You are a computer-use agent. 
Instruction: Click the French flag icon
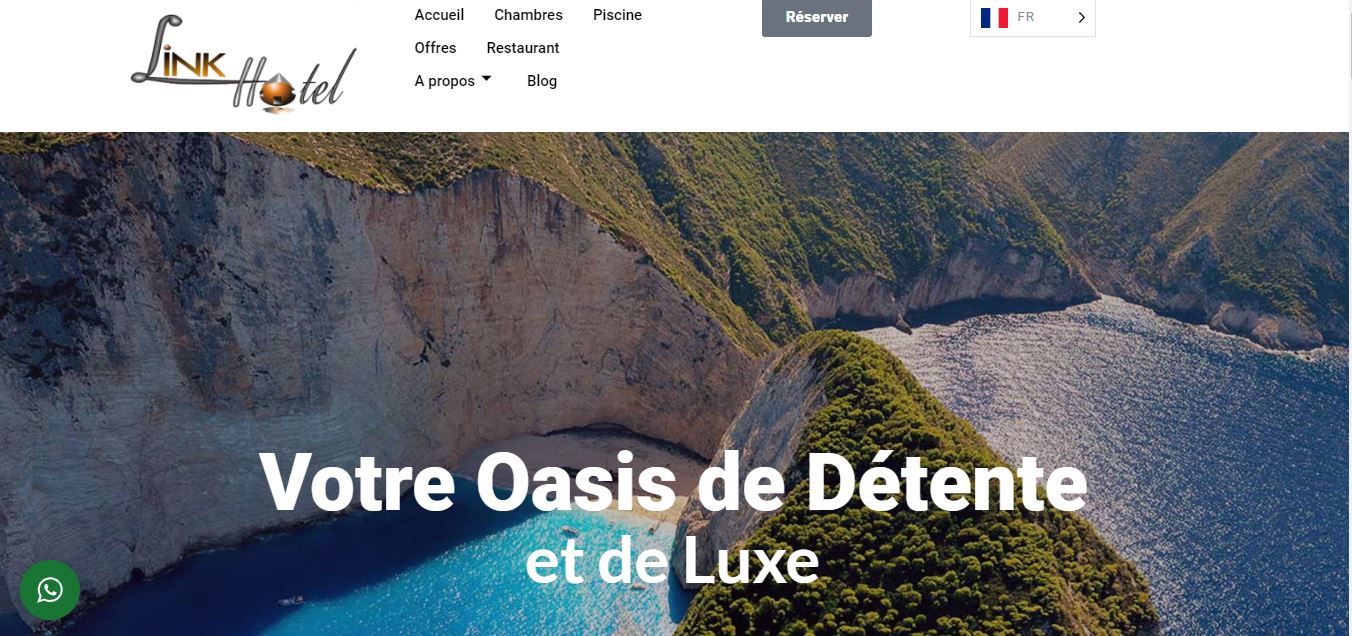(x=994, y=17)
